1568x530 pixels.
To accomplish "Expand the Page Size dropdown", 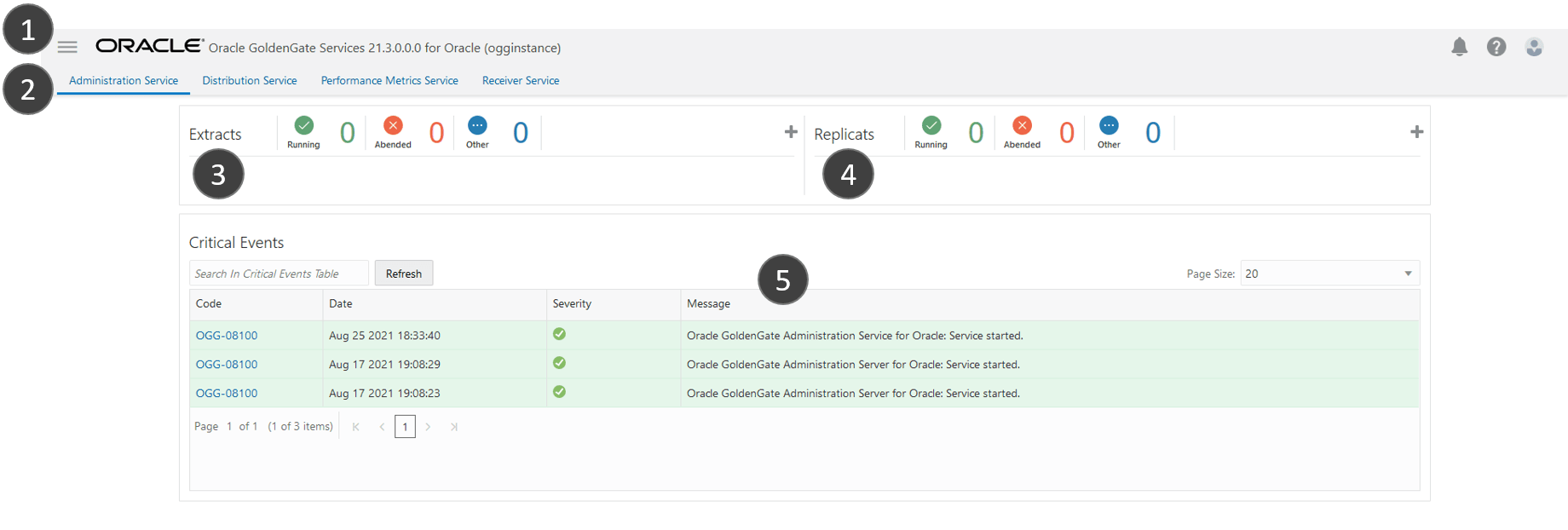I will (x=1408, y=274).
